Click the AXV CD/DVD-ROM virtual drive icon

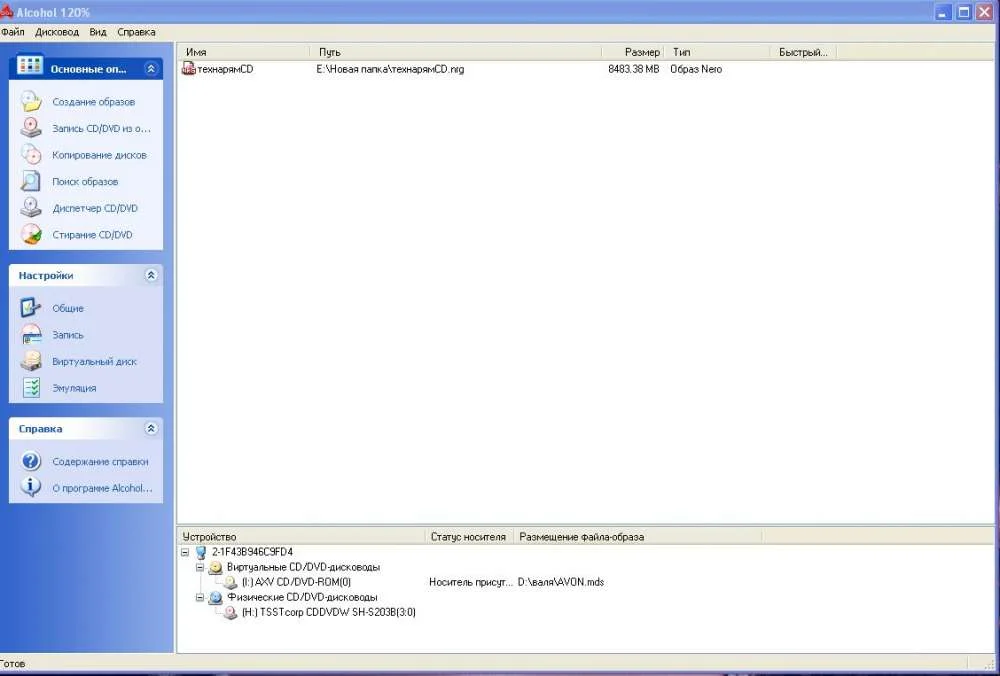pyautogui.click(x=230, y=582)
